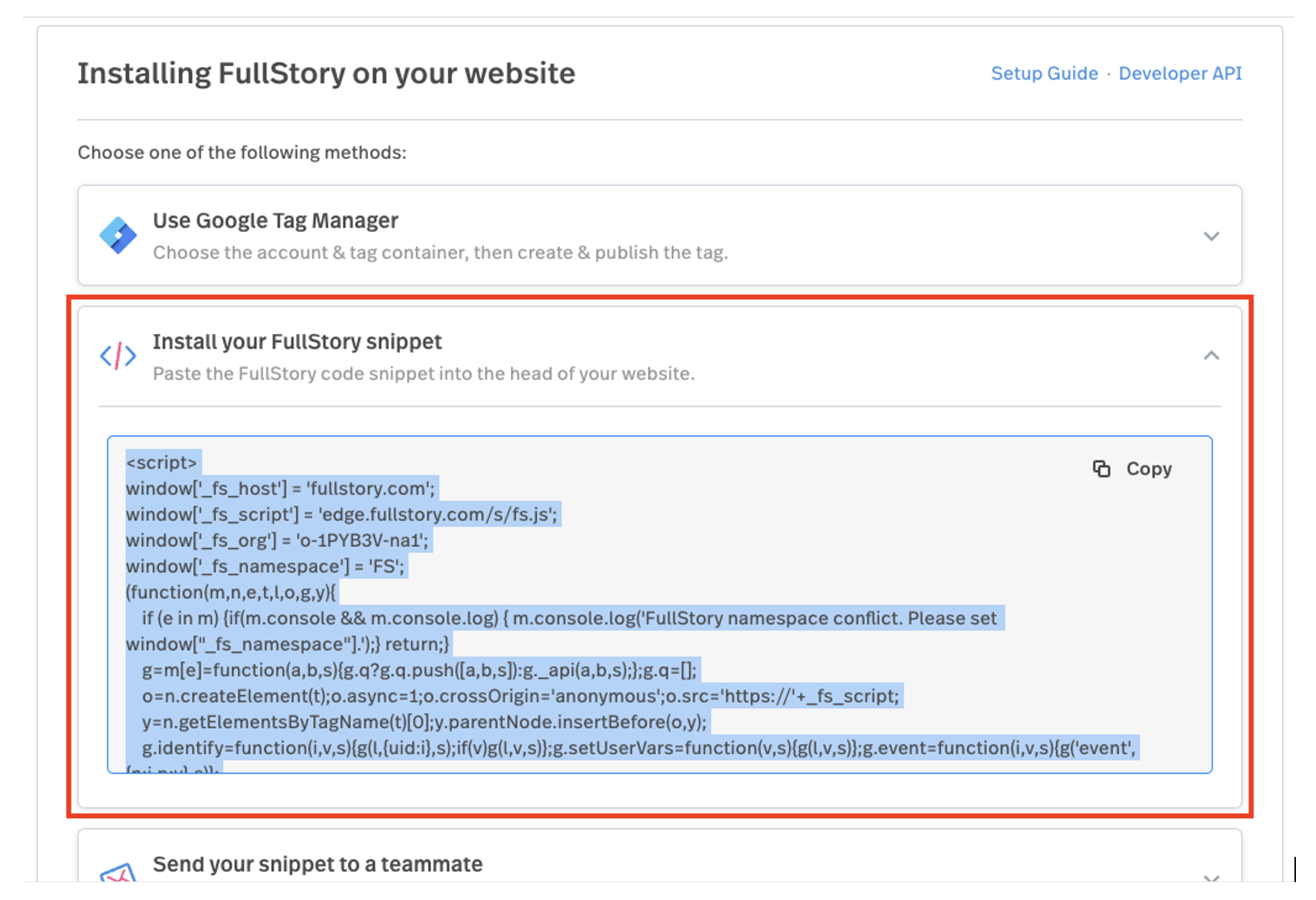Click the o=n.createElement(t) code line
Screen dimensions: 1316x900
click(x=520, y=696)
